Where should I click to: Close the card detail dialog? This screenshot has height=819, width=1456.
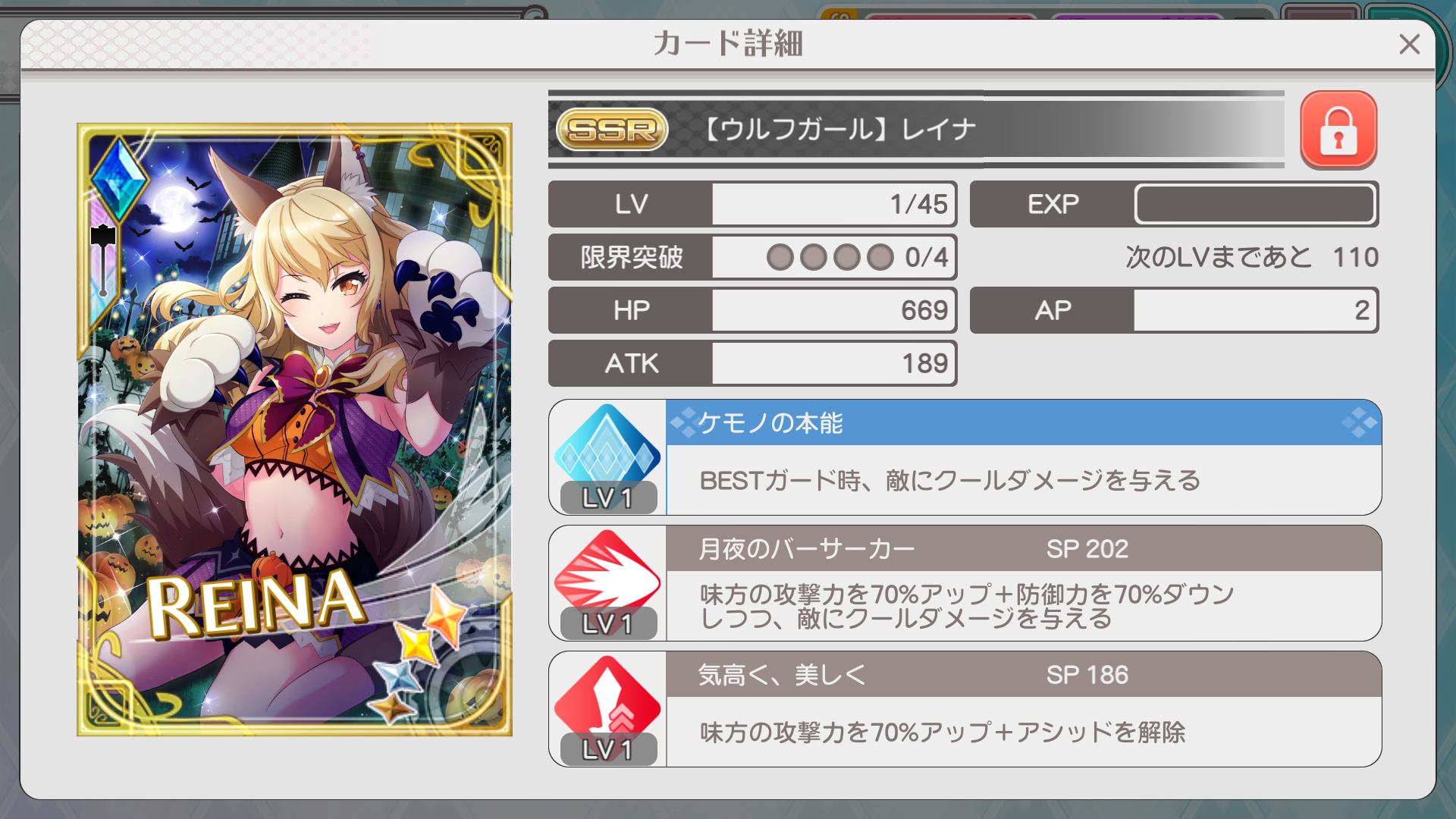tap(1409, 44)
